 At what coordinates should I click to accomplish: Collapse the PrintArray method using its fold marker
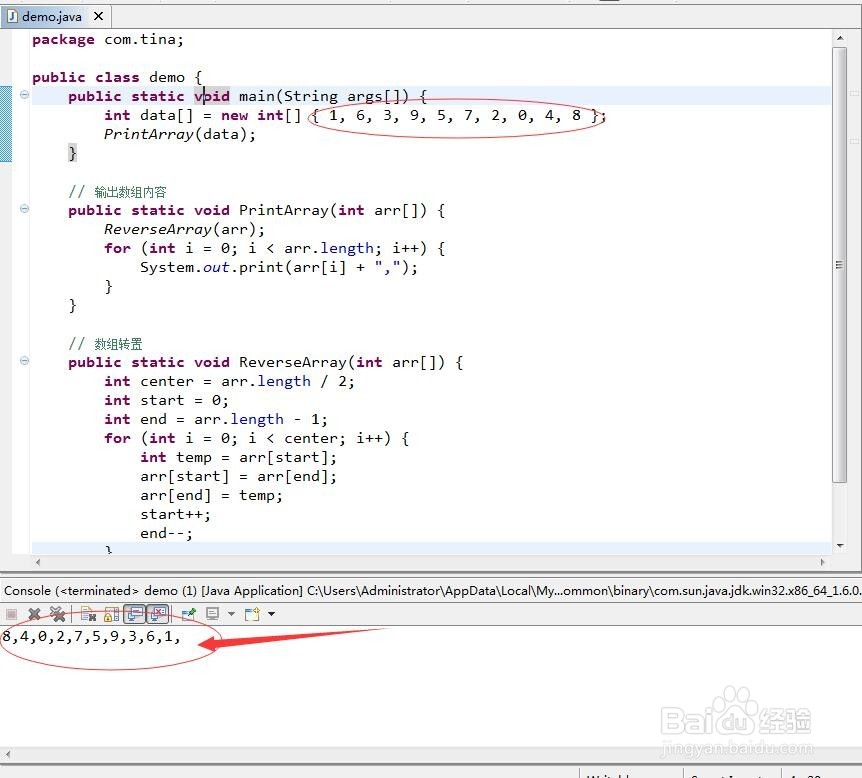pyautogui.click(x=24, y=208)
